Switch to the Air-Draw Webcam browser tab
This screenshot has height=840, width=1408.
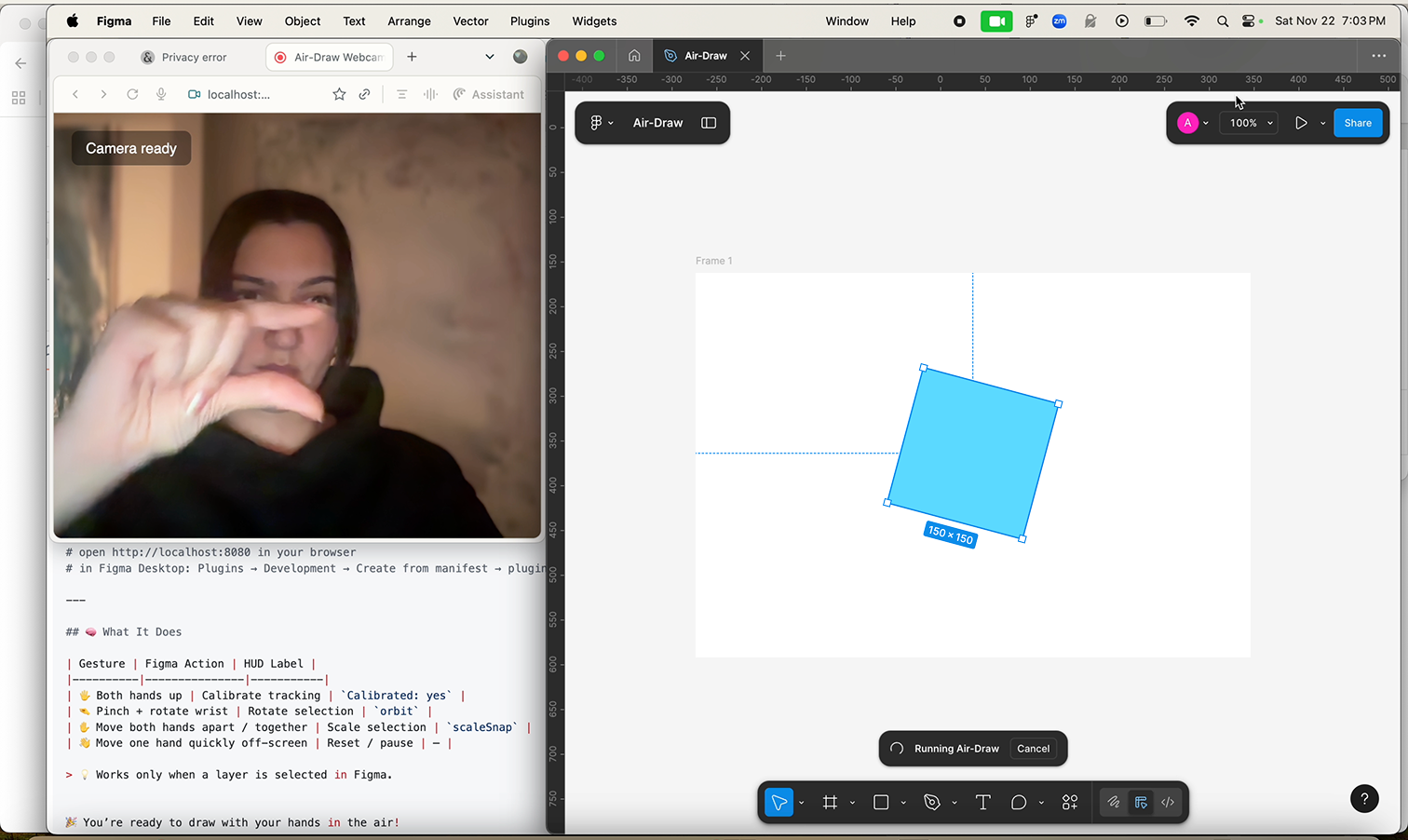click(x=330, y=57)
